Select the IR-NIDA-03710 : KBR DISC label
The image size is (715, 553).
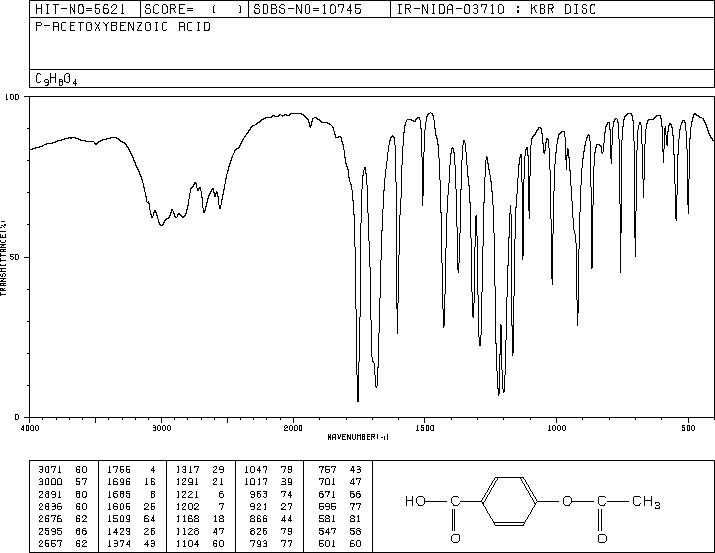click(x=496, y=9)
